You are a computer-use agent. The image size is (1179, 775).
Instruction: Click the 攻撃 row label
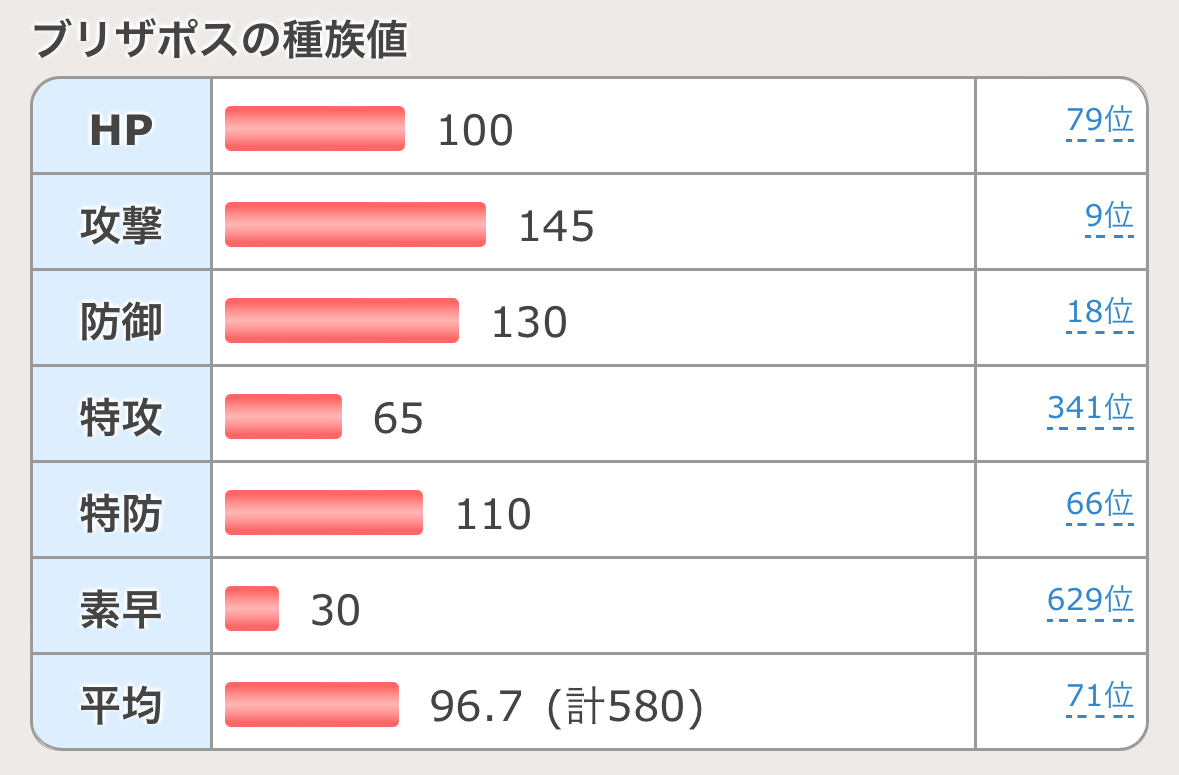121,225
